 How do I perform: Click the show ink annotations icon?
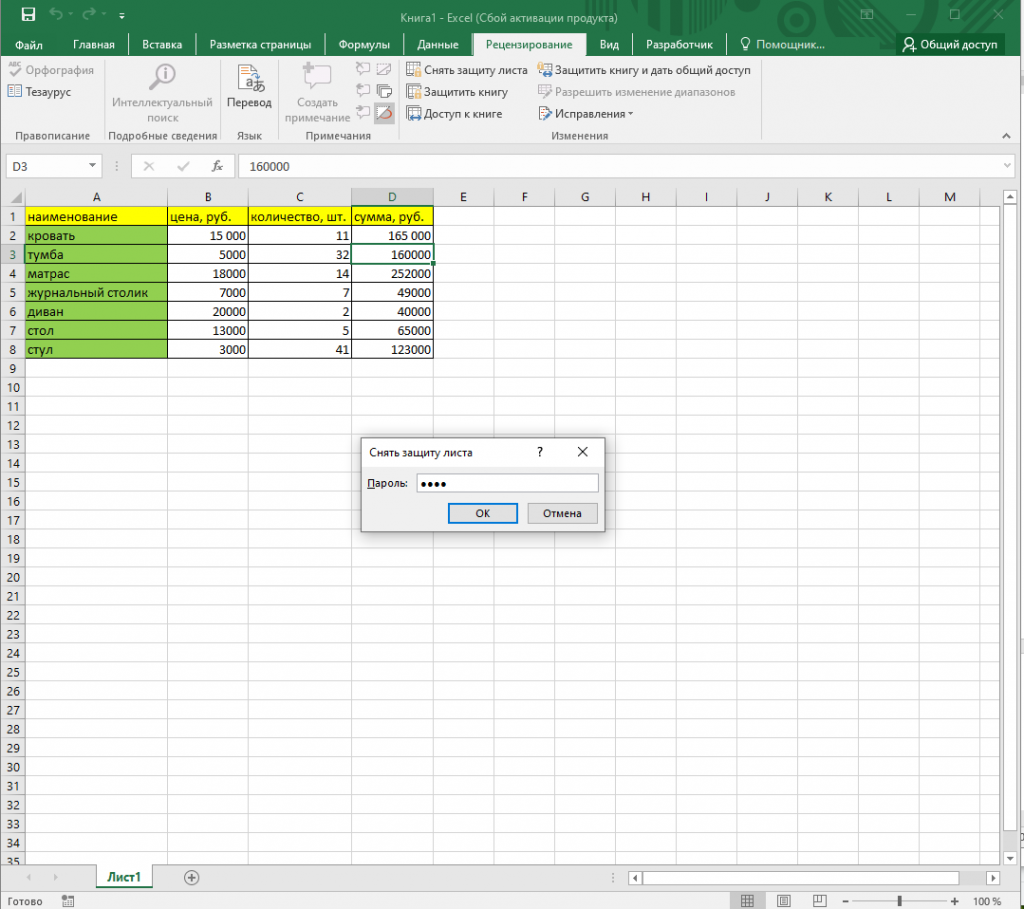(x=384, y=114)
